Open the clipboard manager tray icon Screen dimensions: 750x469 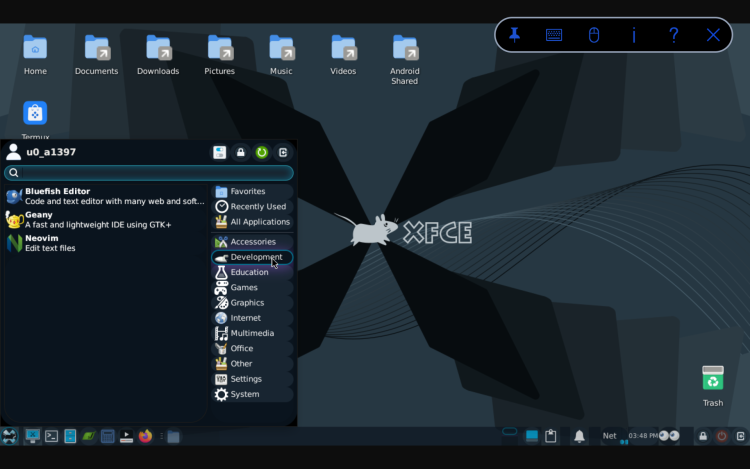[551, 436]
